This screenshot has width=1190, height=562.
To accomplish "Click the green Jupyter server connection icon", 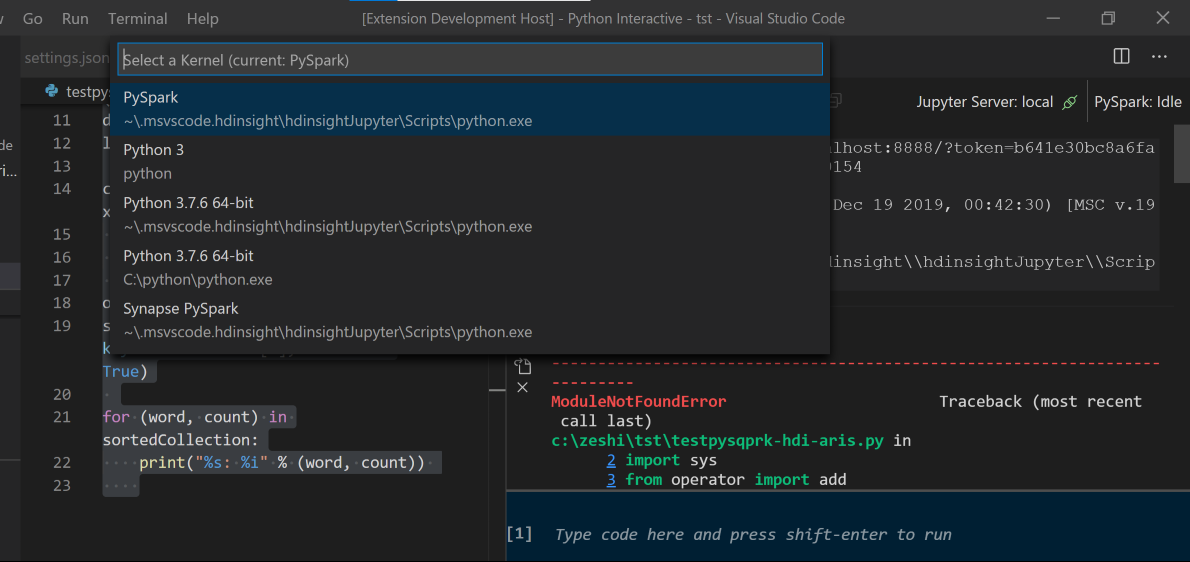I will coord(1070,102).
